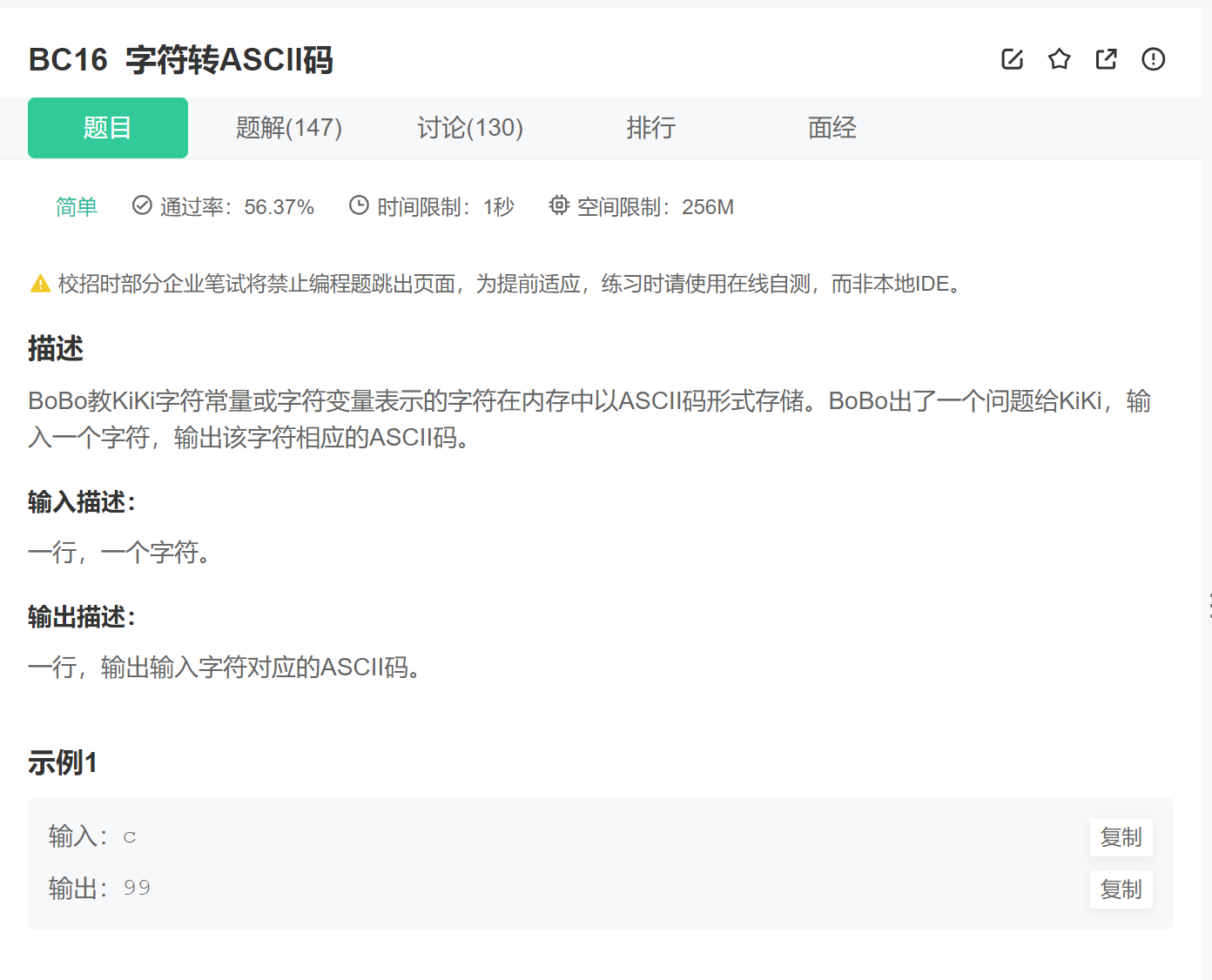
Task: Open the 面经 tab
Action: 832,128
